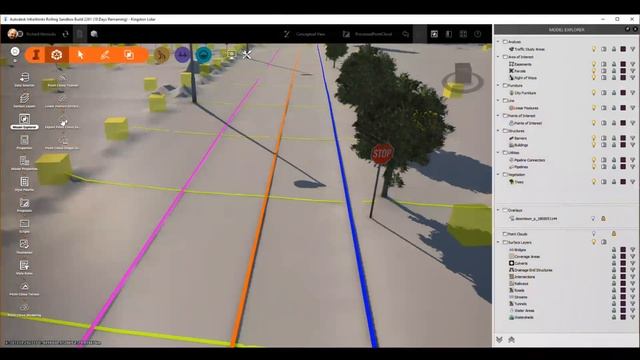Open the Proposals icon
The width and height of the screenshot is (640, 360).
click(24, 204)
